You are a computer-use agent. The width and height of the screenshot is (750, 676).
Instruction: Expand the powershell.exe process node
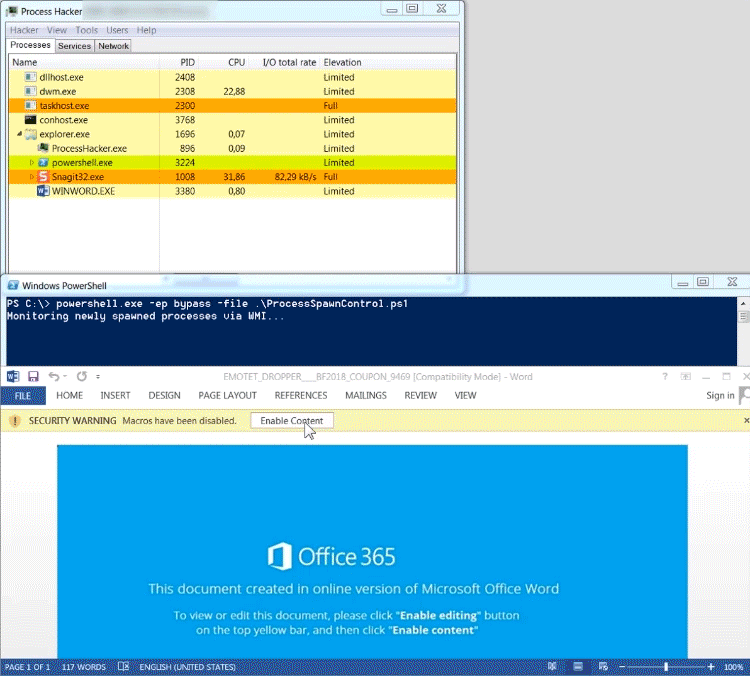click(x=32, y=163)
